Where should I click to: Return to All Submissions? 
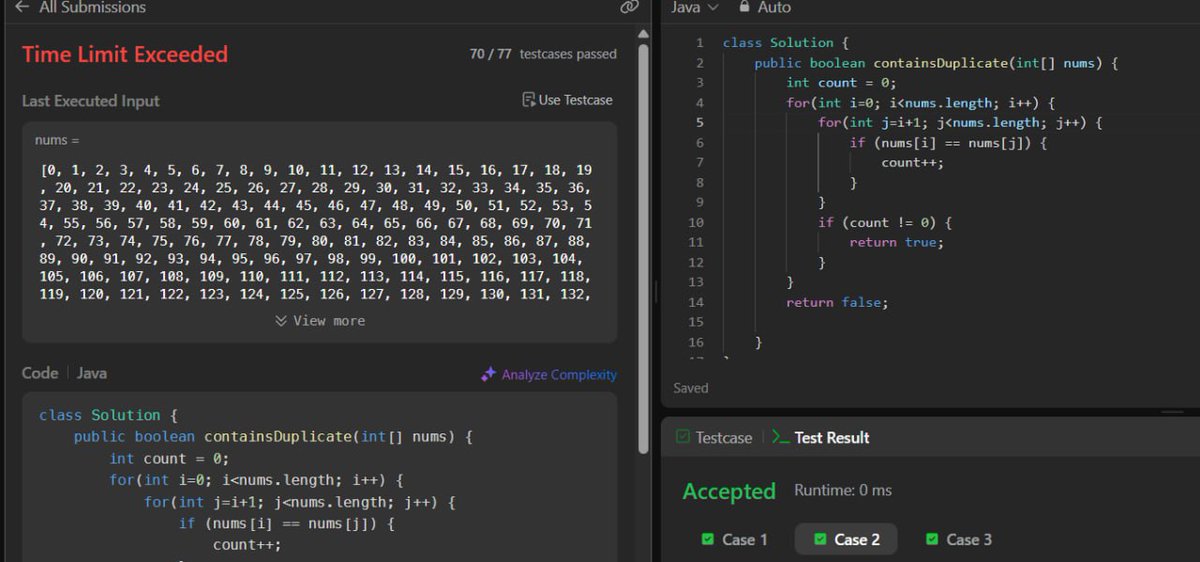(80, 7)
